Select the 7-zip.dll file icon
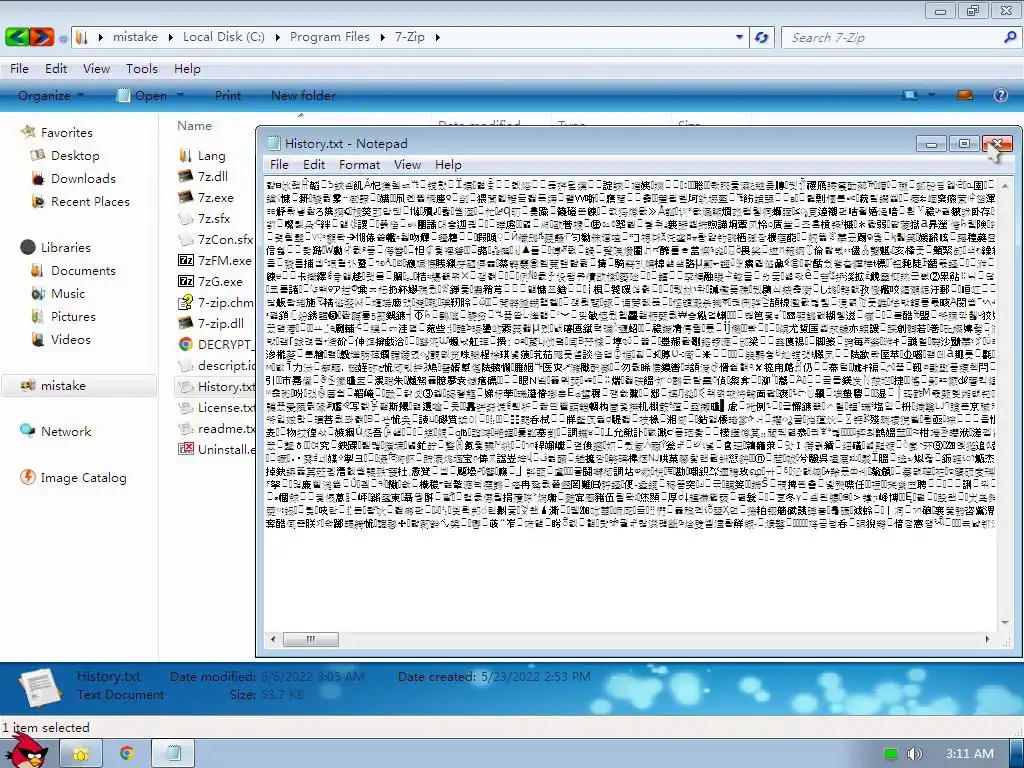The height and width of the screenshot is (768, 1024). click(x=185, y=323)
